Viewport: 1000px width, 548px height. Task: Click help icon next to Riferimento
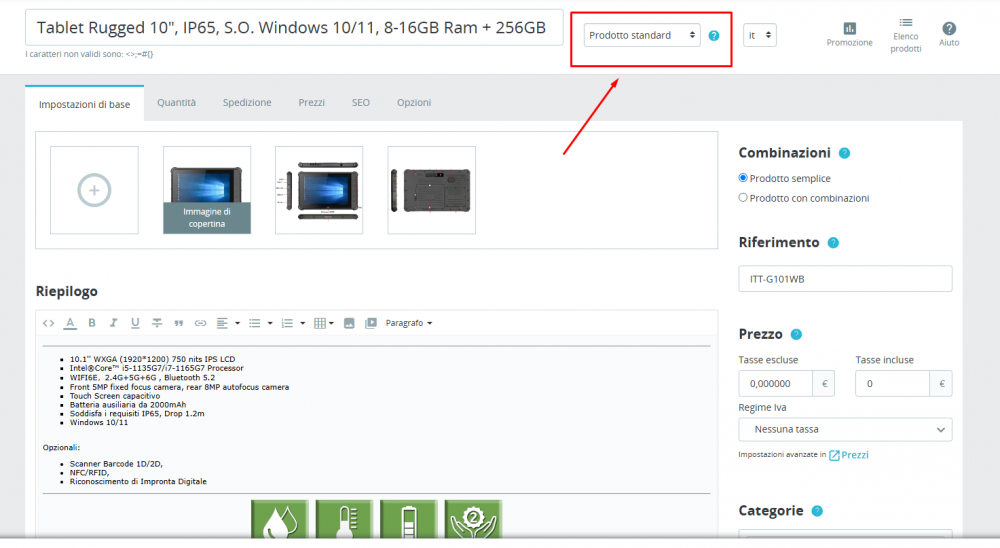(x=833, y=243)
